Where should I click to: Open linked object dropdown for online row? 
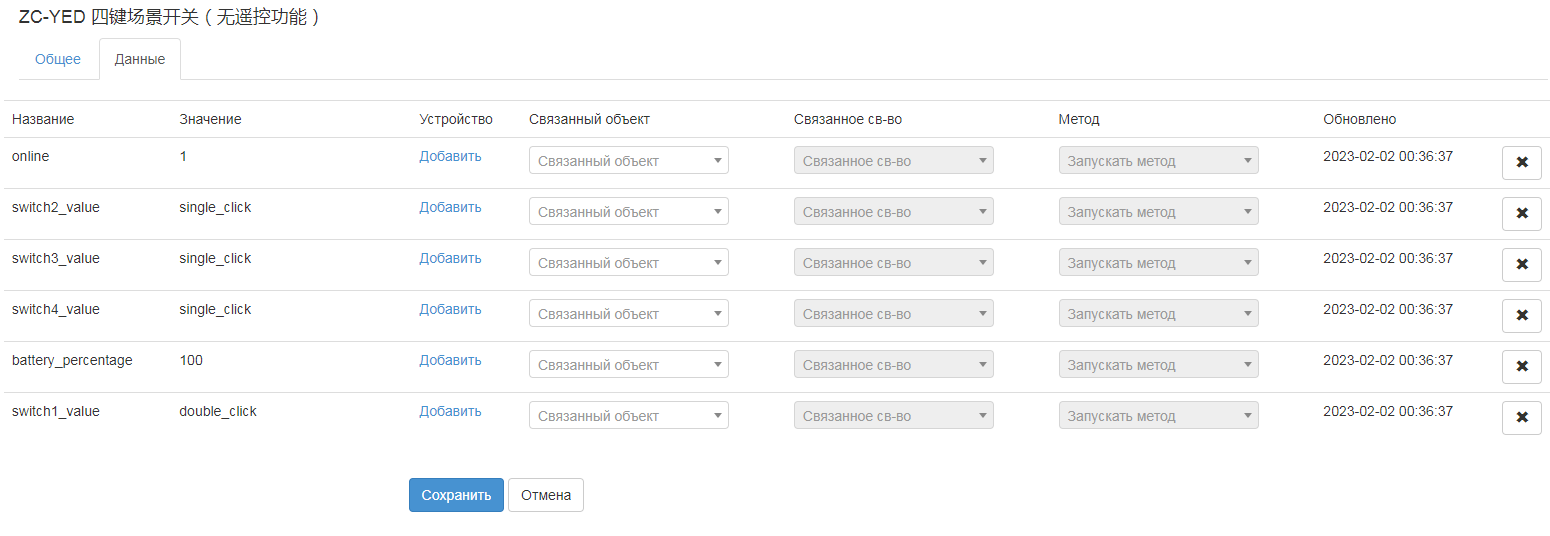click(x=628, y=161)
